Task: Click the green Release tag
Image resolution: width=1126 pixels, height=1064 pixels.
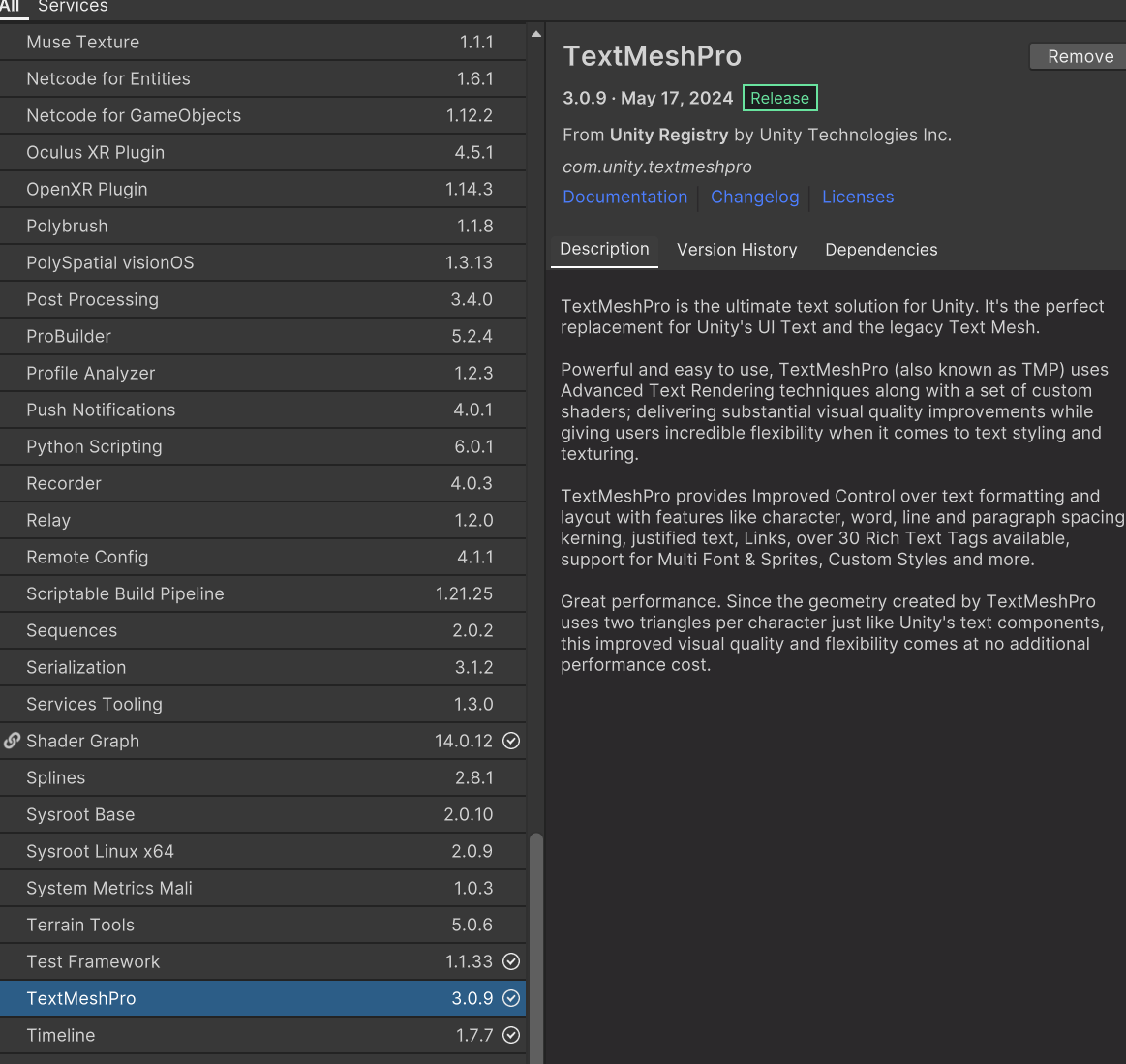Action: [779, 98]
